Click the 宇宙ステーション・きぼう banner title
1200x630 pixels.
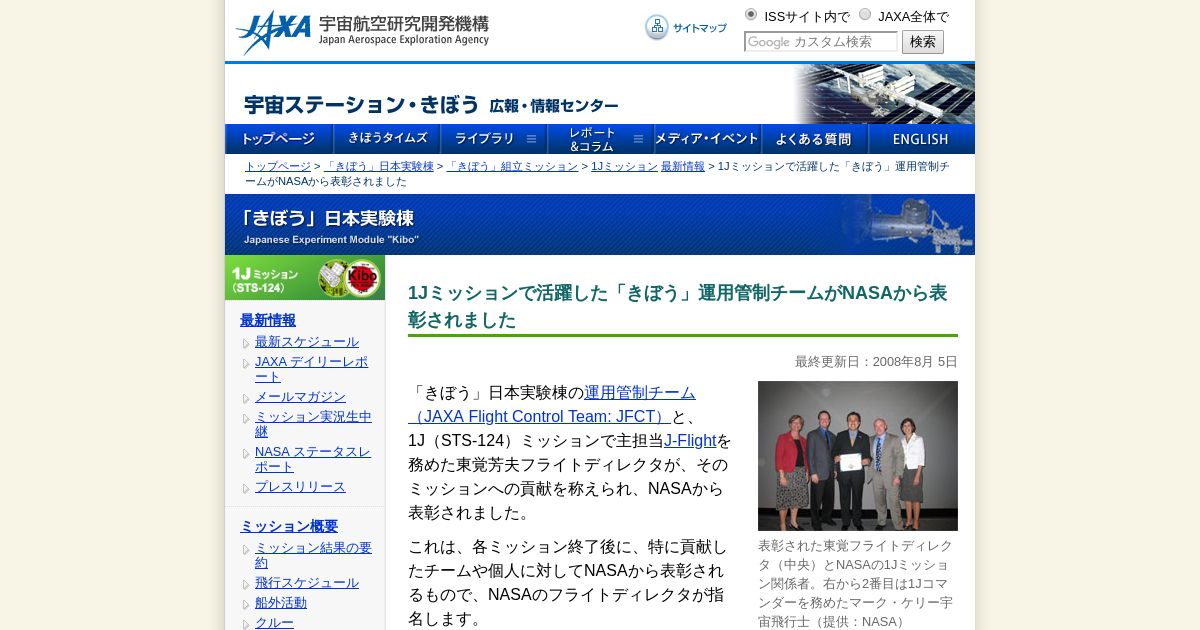[431, 104]
